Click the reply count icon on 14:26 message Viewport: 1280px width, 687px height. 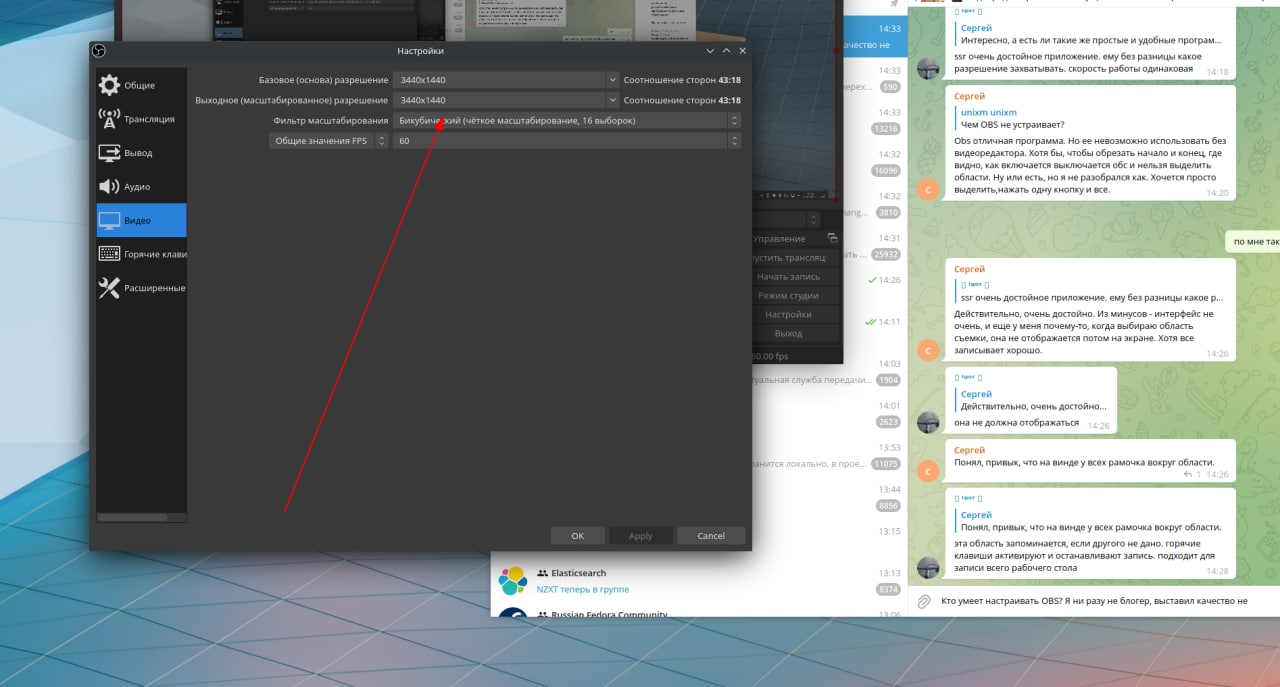(x=1188, y=475)
